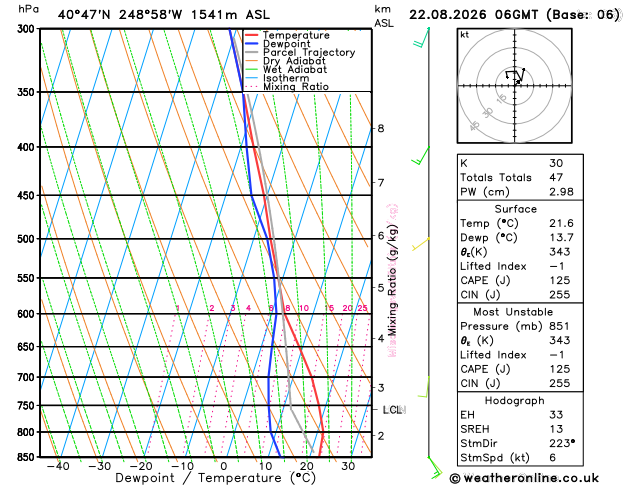Click the Totals Totals value 47

(x=556, y=177)
